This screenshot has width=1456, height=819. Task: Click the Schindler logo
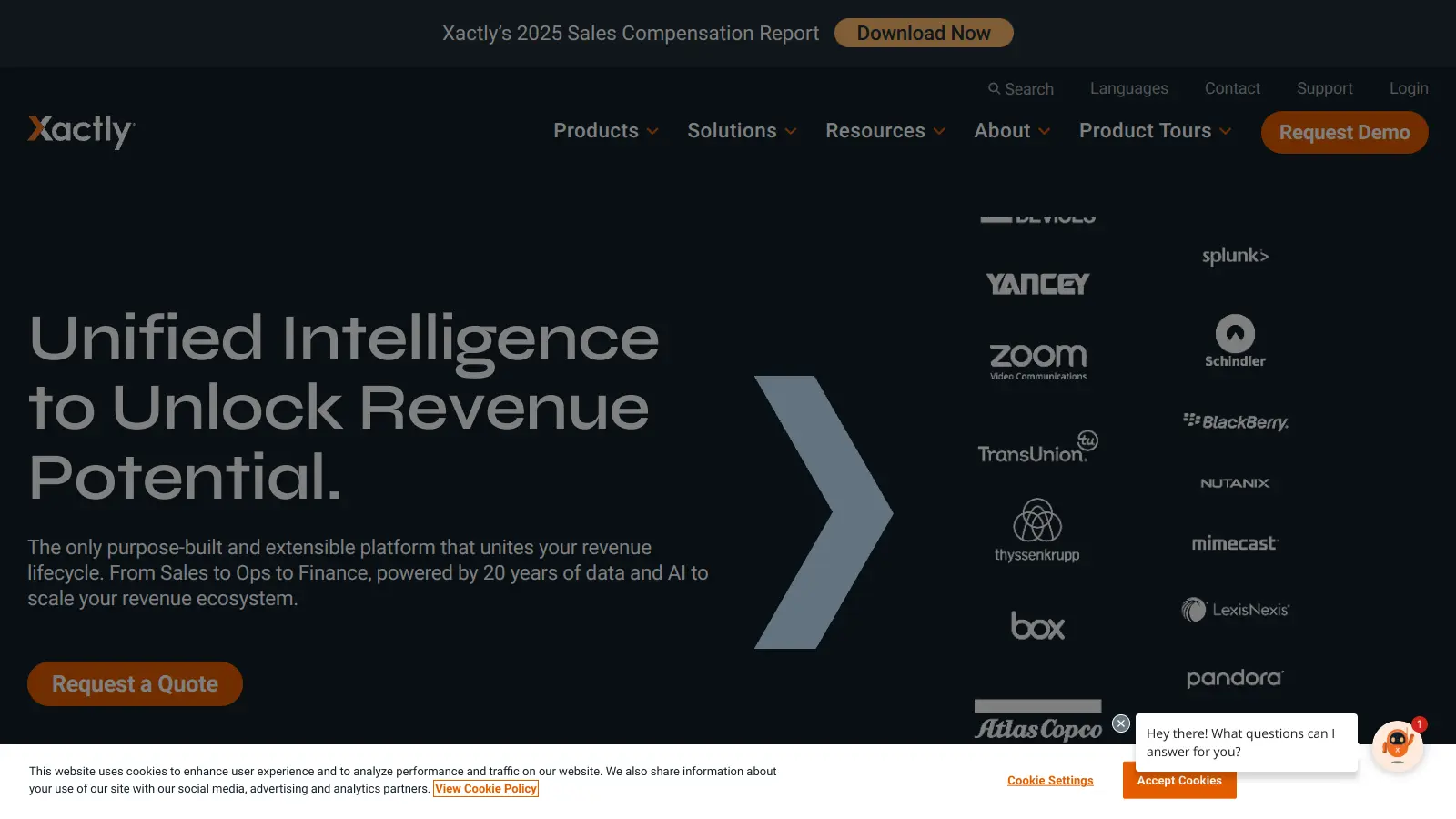[1235, 341]
